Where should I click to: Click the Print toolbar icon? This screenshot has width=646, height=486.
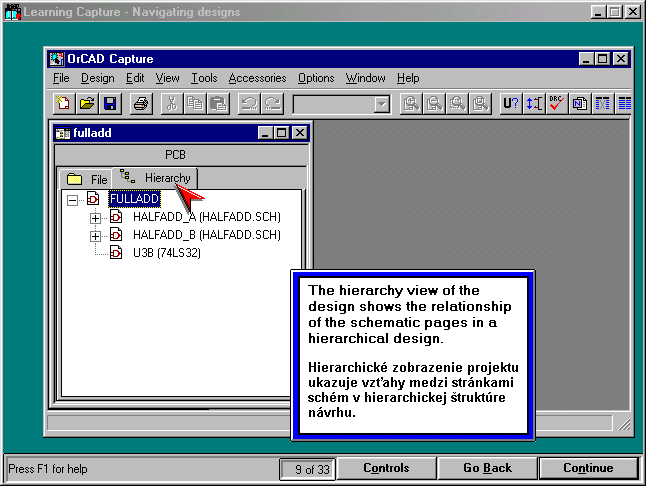(141, 103)
